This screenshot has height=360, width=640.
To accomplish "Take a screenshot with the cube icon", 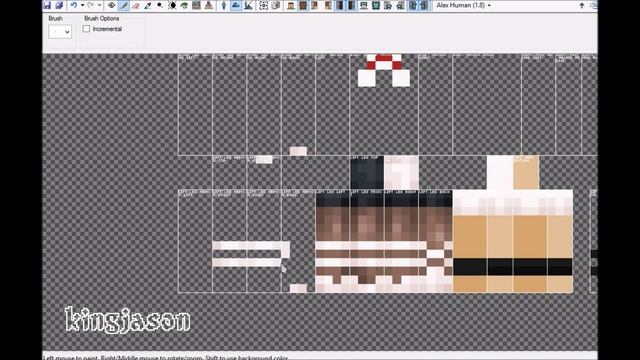I will point(276,5).
